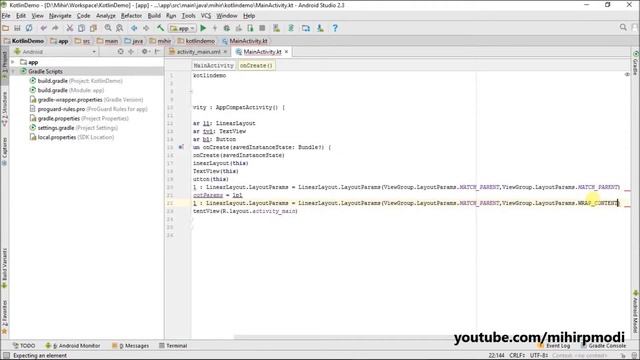This screenshot has height=360, width=640.
Task: Close the MainActivity.kt editor tab
Action: coord(287,52)
